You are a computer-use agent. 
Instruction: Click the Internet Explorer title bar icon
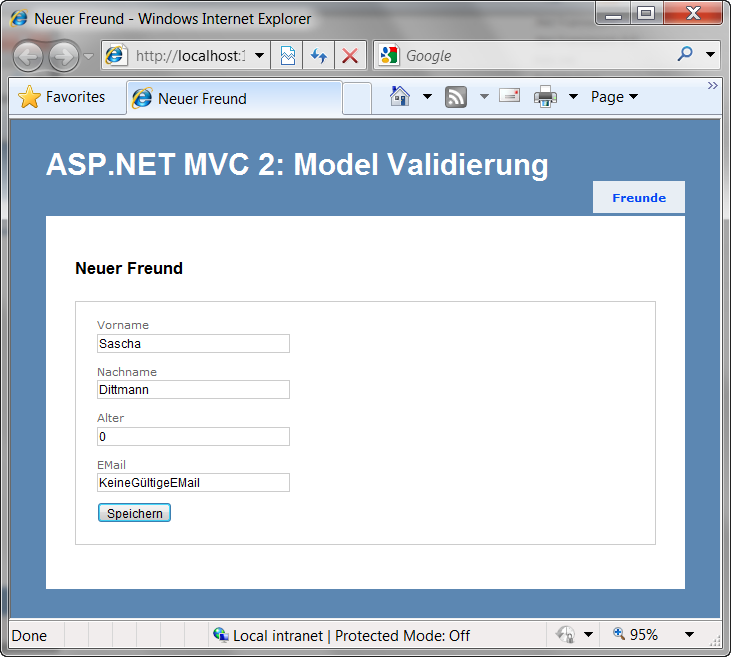pyautogui.click(x=19, y=19)
